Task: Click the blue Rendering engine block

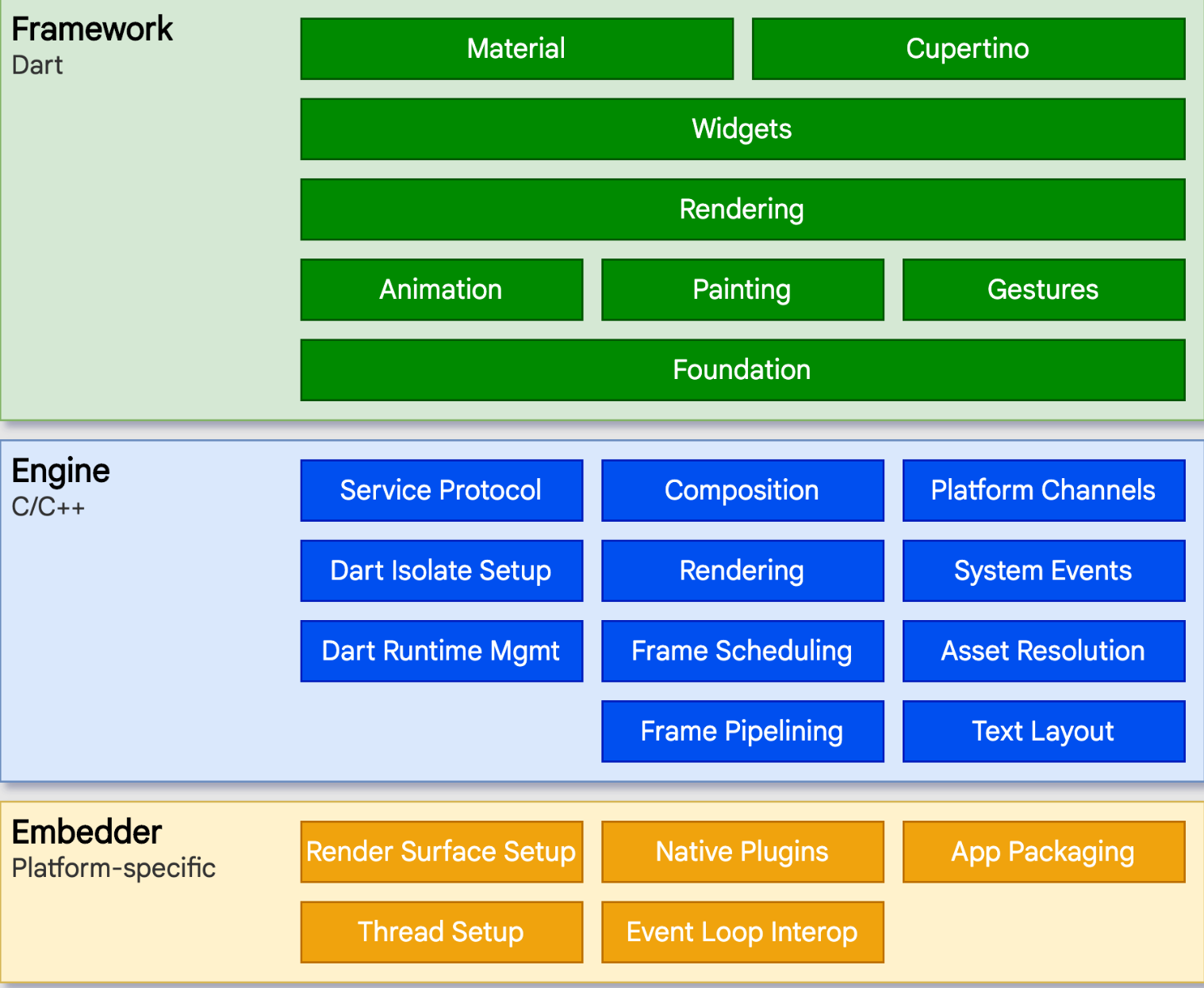Action: (x=742, y=571)
